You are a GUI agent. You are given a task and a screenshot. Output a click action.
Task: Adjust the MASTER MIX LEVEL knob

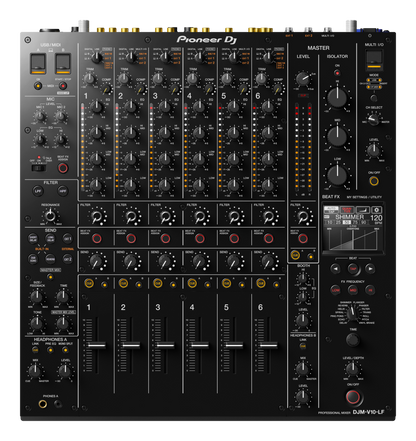pyautogui.click(x=63, y=323)
